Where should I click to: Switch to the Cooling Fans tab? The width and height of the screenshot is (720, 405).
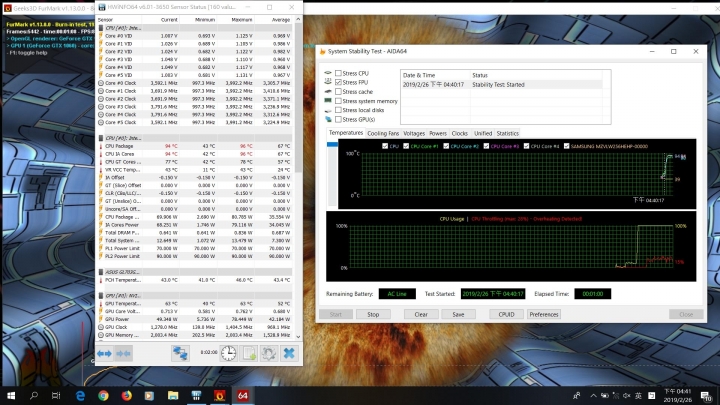383,133
